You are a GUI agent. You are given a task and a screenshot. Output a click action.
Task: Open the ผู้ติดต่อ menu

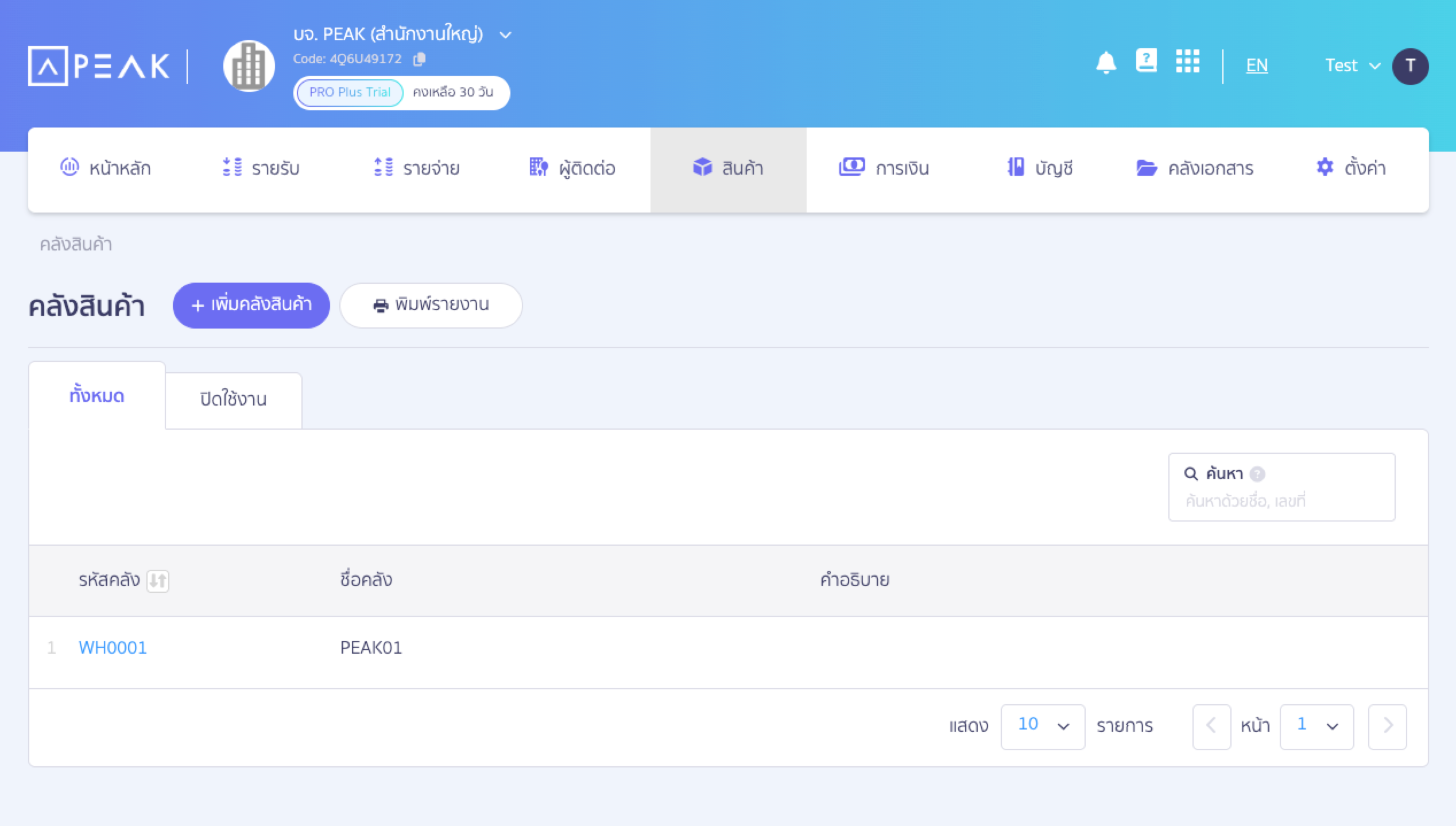pyautogui.click(x=572, y=168)
